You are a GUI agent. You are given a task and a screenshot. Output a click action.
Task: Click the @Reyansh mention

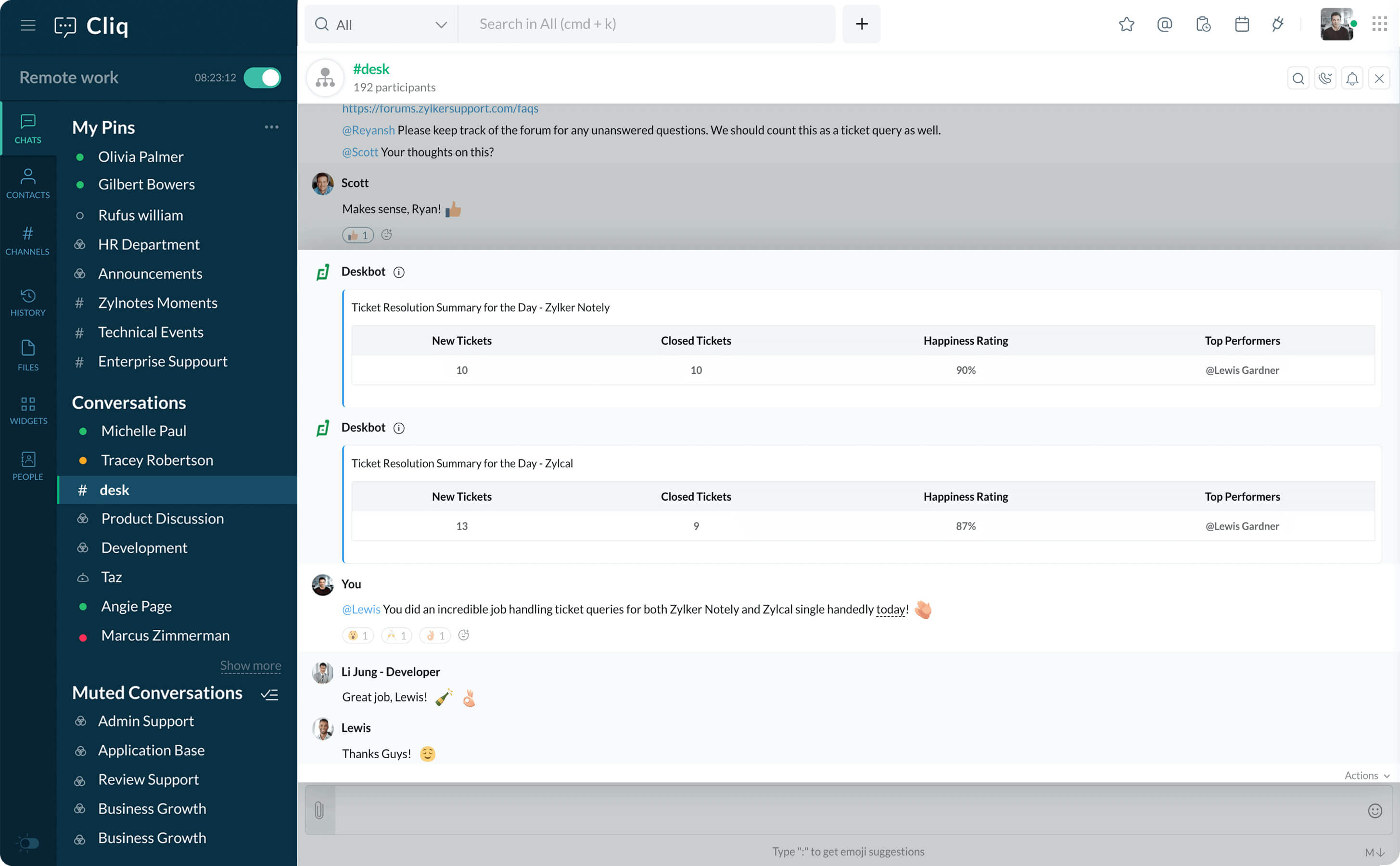[368, 130]
